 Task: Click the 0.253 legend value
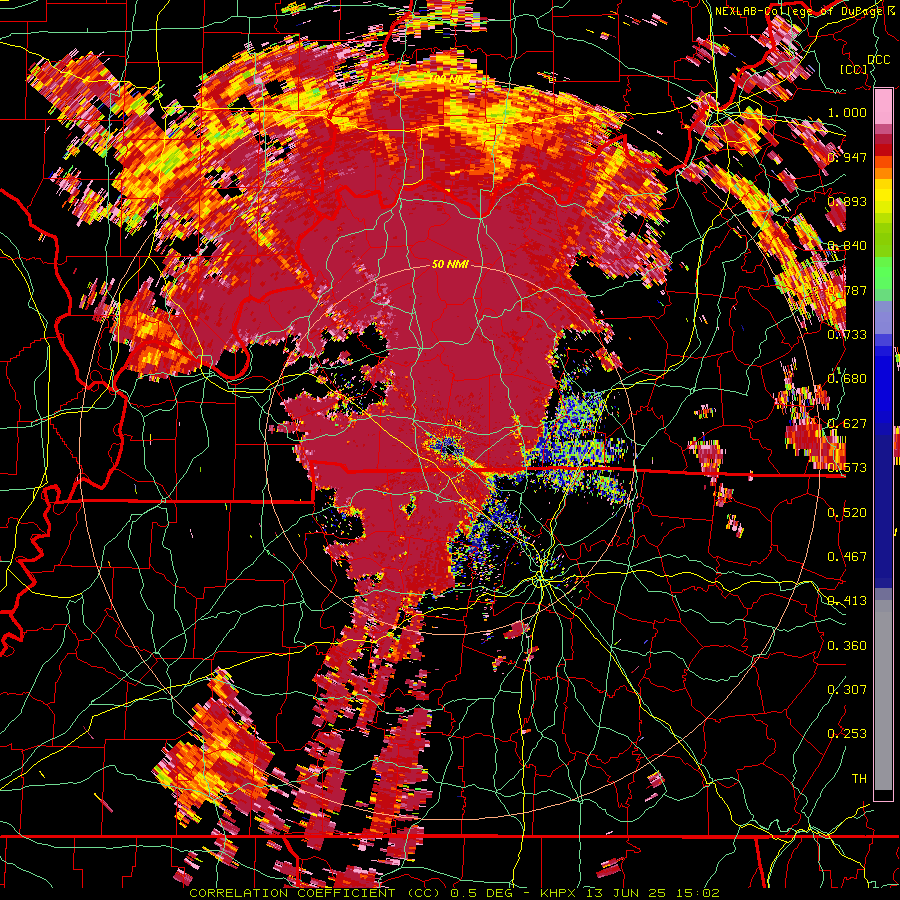(847, 734)
